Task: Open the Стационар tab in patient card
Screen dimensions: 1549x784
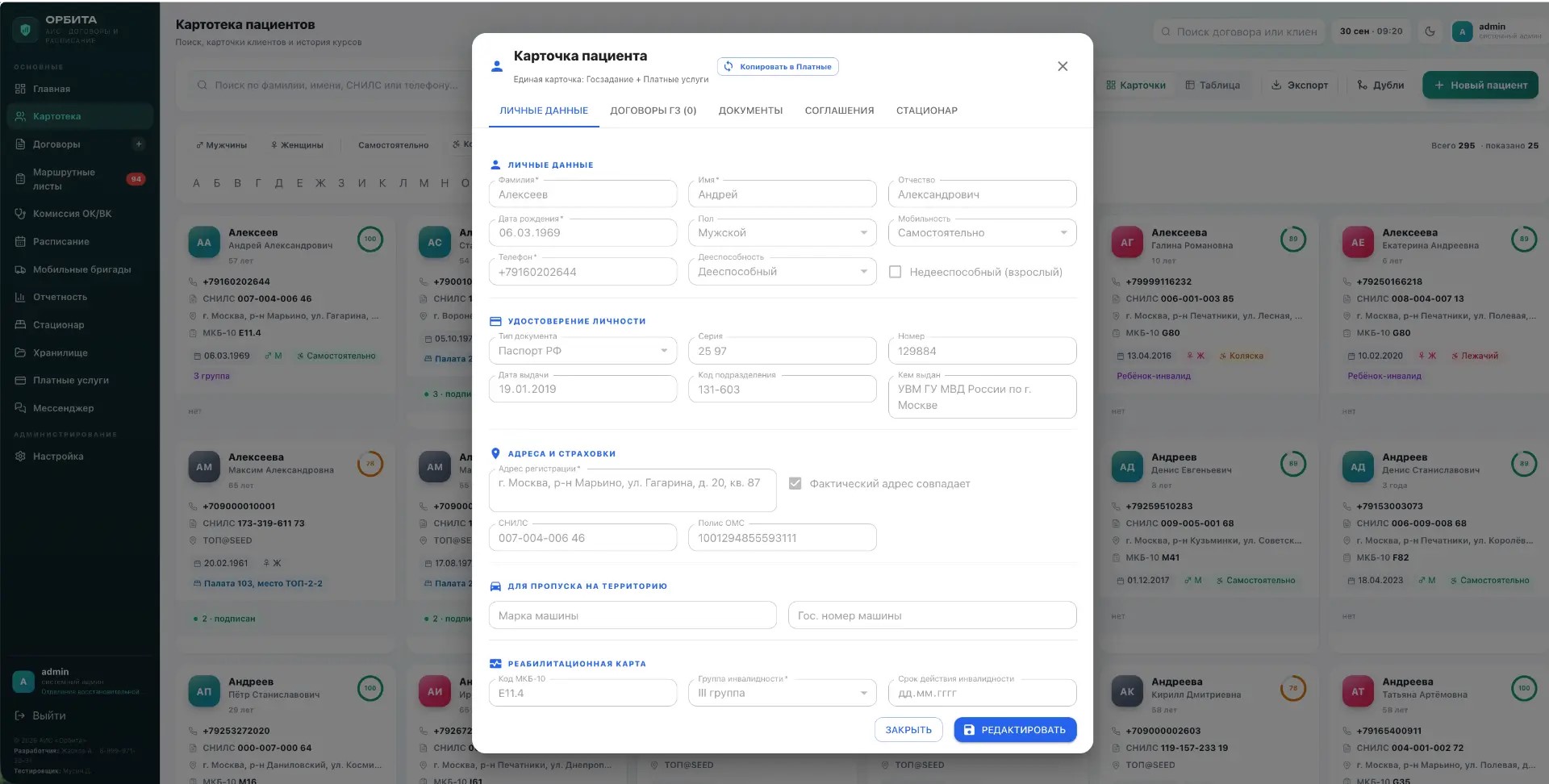Action: tap(926, 111)
